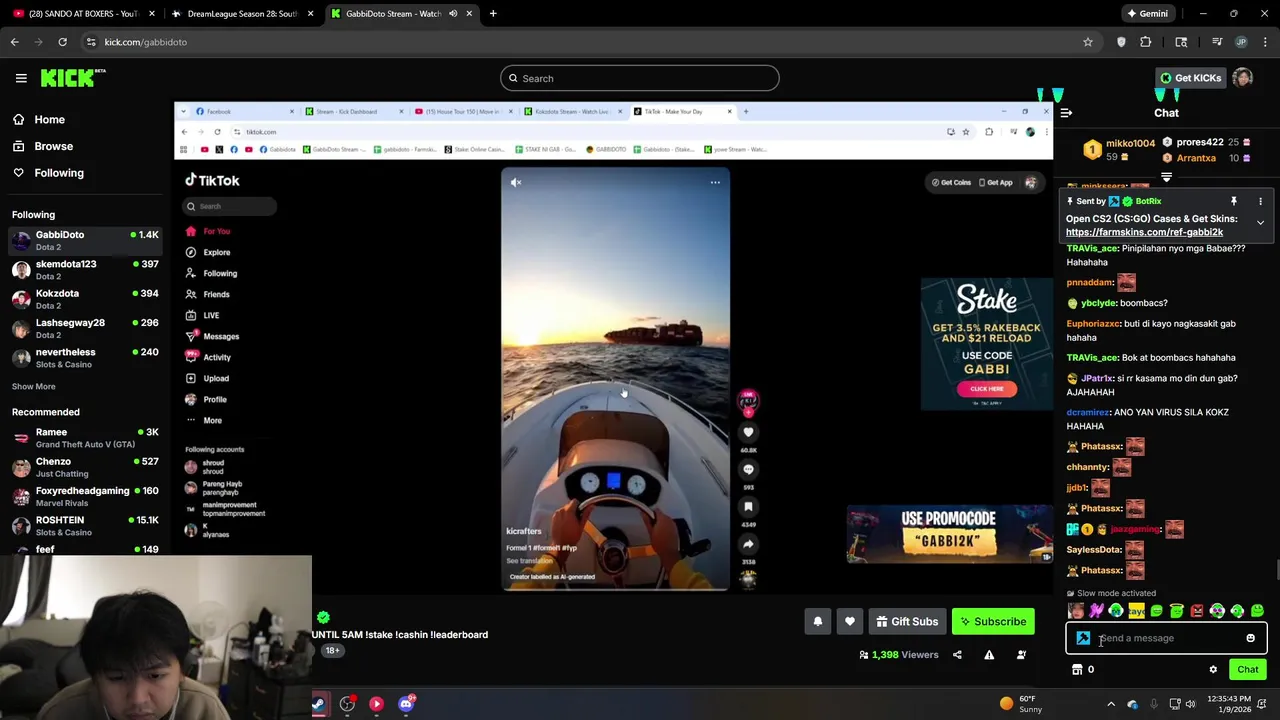Image resolution: width=1280 pixels, height=720 pixels.
Task: Click the chat identity badge icon
Action: [x=1083, y=638]
